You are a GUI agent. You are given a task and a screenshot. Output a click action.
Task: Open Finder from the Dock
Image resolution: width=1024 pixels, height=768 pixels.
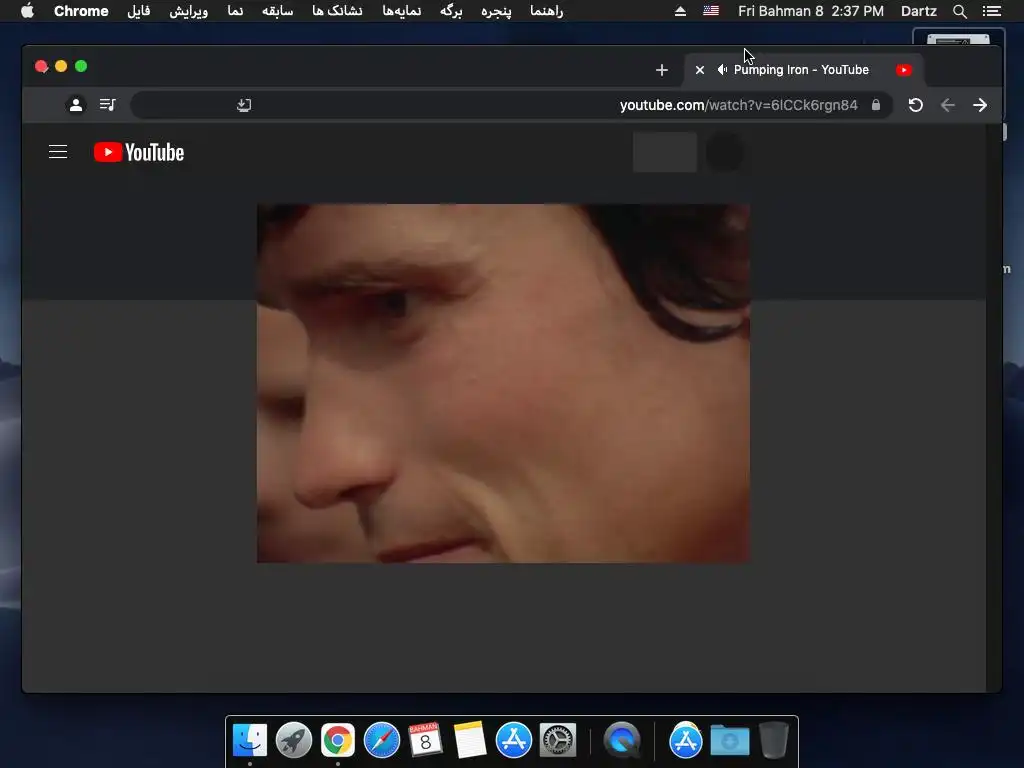[249, 740]
